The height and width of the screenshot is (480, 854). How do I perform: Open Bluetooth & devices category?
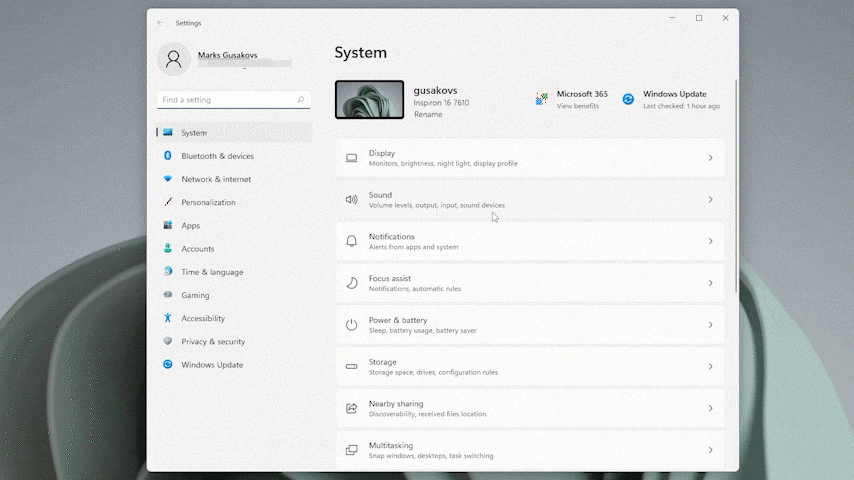(234, 156)
